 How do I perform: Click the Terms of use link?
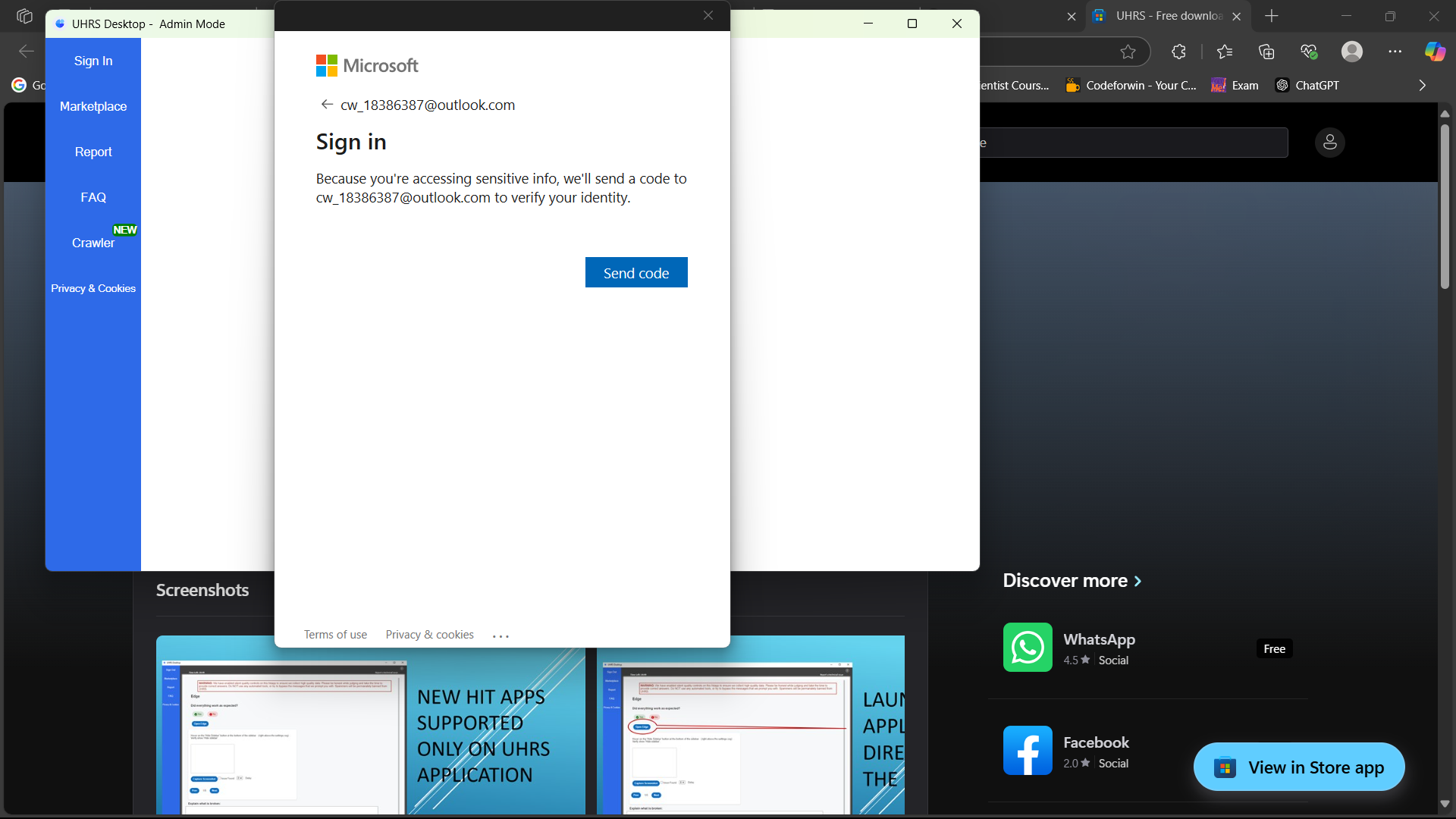coord(335,635)
